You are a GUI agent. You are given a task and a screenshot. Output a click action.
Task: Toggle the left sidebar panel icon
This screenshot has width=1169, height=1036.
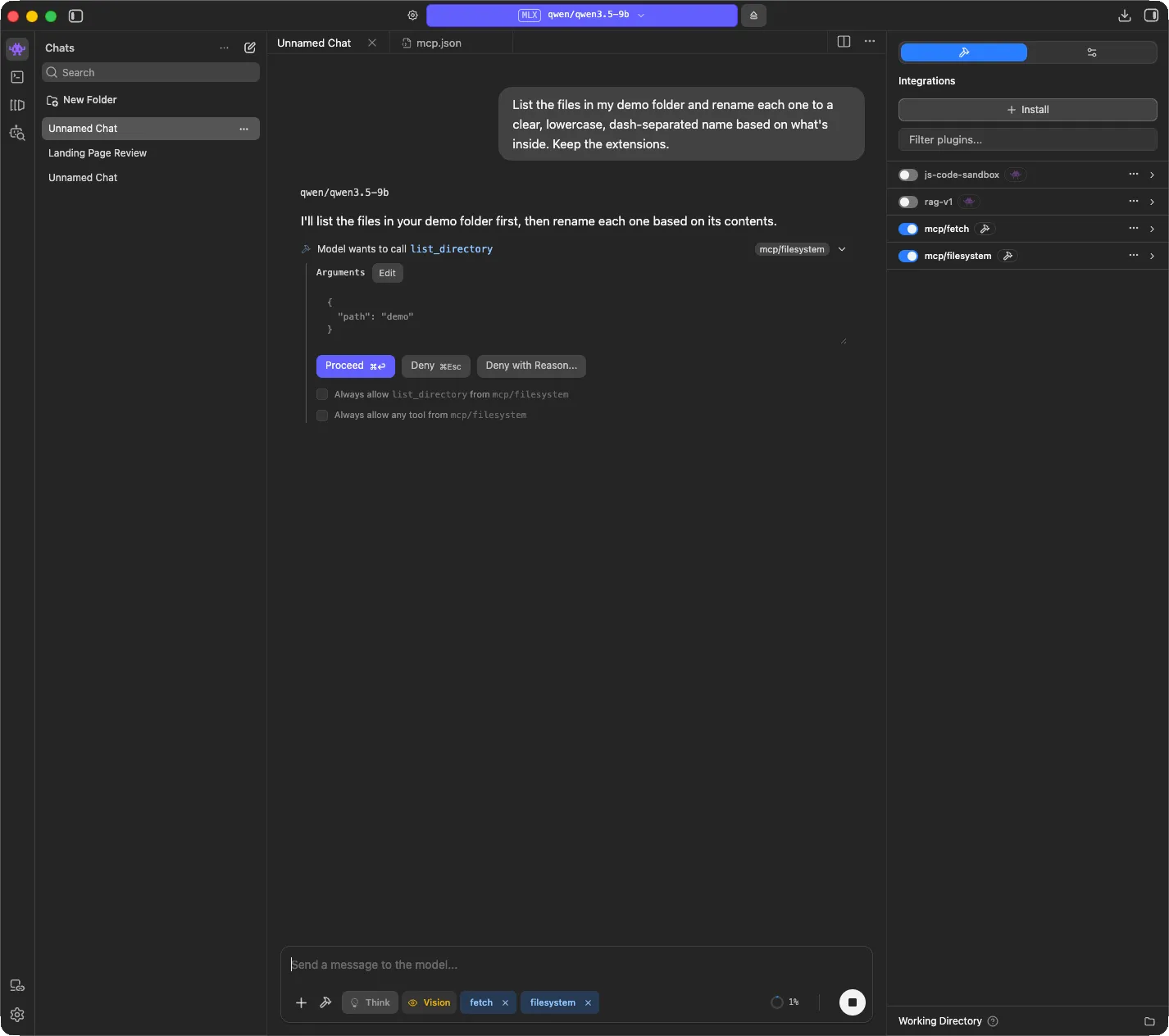pos(75,16)
